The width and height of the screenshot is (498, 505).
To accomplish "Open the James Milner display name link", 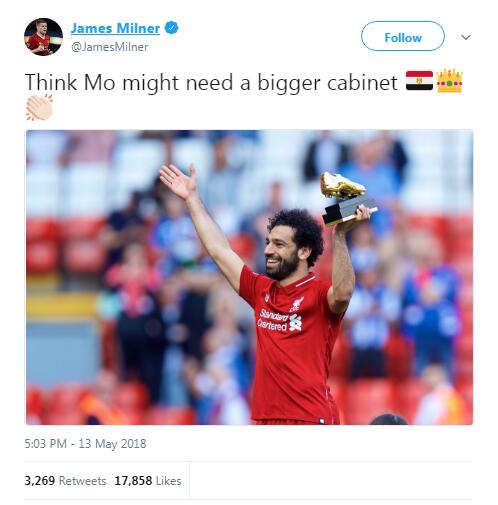I will click(x=115, y=28).
